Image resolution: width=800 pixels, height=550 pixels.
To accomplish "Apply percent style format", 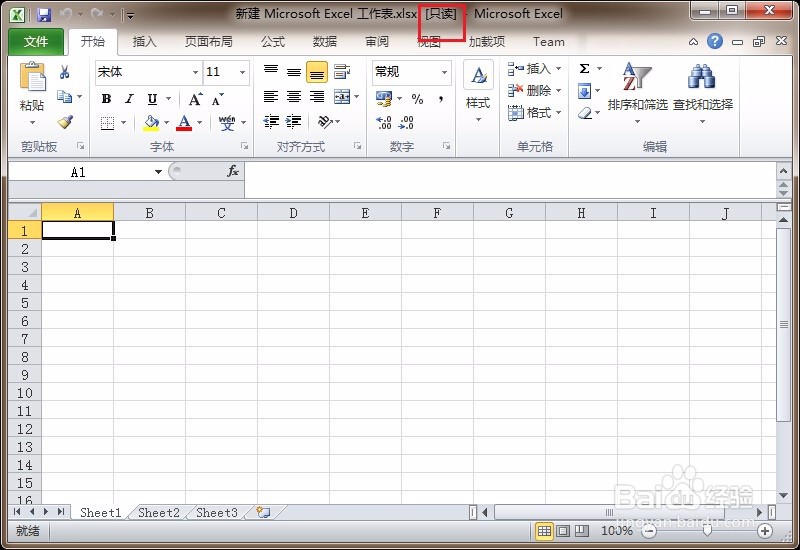I will click(x=417, y=99).
